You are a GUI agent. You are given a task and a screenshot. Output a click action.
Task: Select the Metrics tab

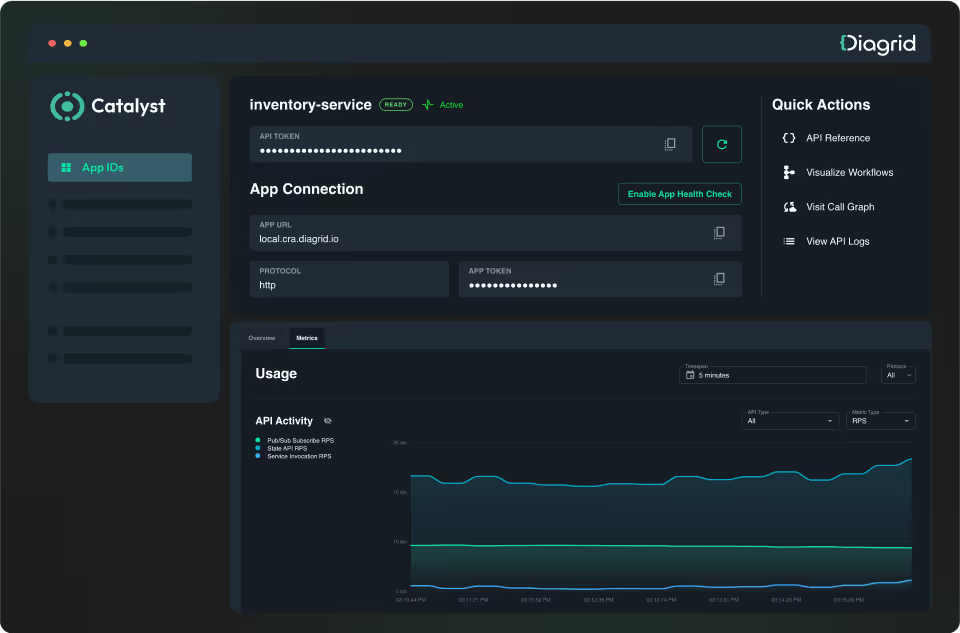(307, 338)
